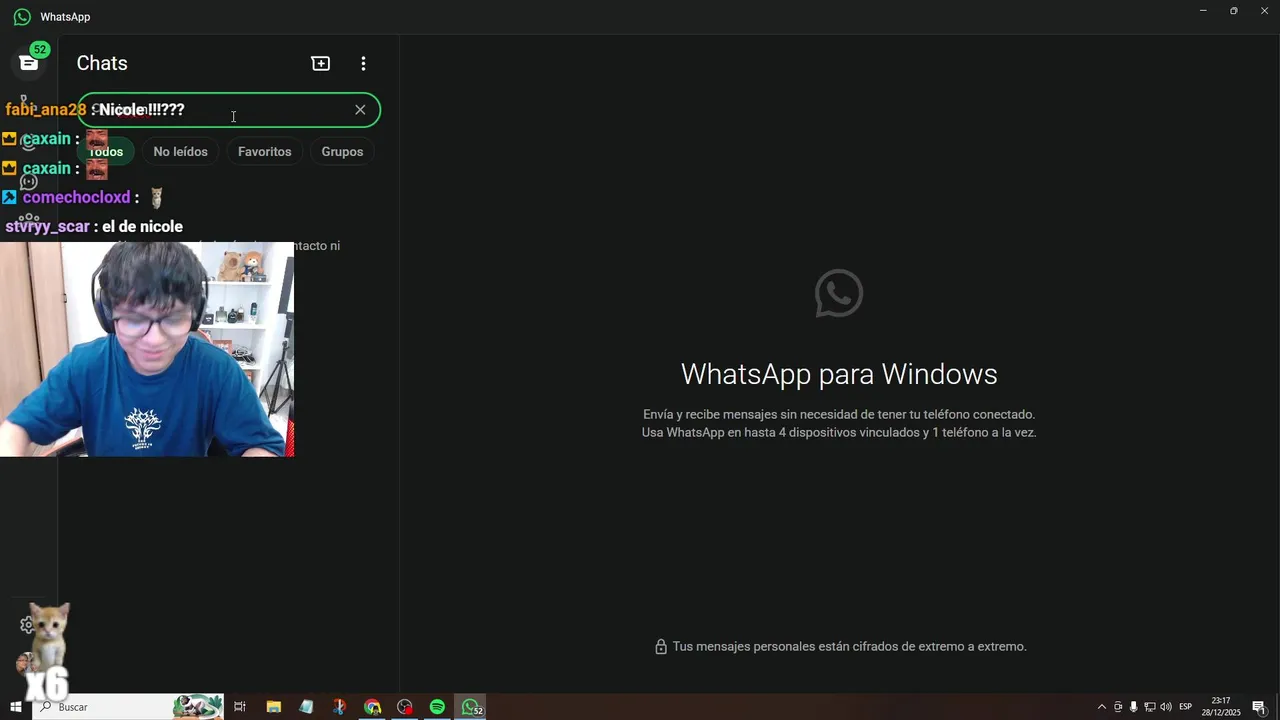Open the Windows notification center

(x=1259, y=707)
